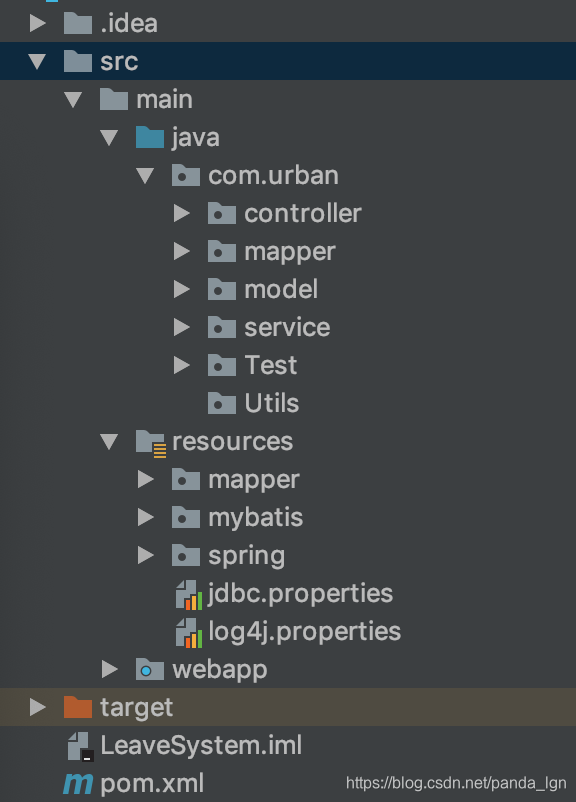The height and width of the screenshot is (802, 576).
Task: Collapse the resources folder arrow
Action: pyautogui.click(x=109, y=442)
